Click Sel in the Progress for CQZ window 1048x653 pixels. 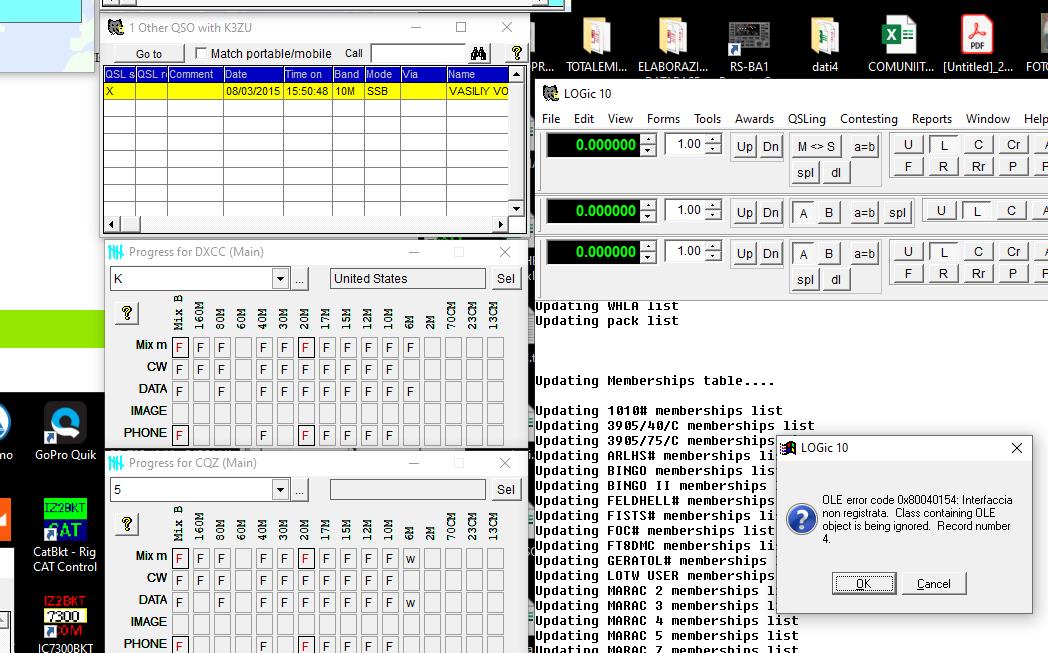pos(506,490)
